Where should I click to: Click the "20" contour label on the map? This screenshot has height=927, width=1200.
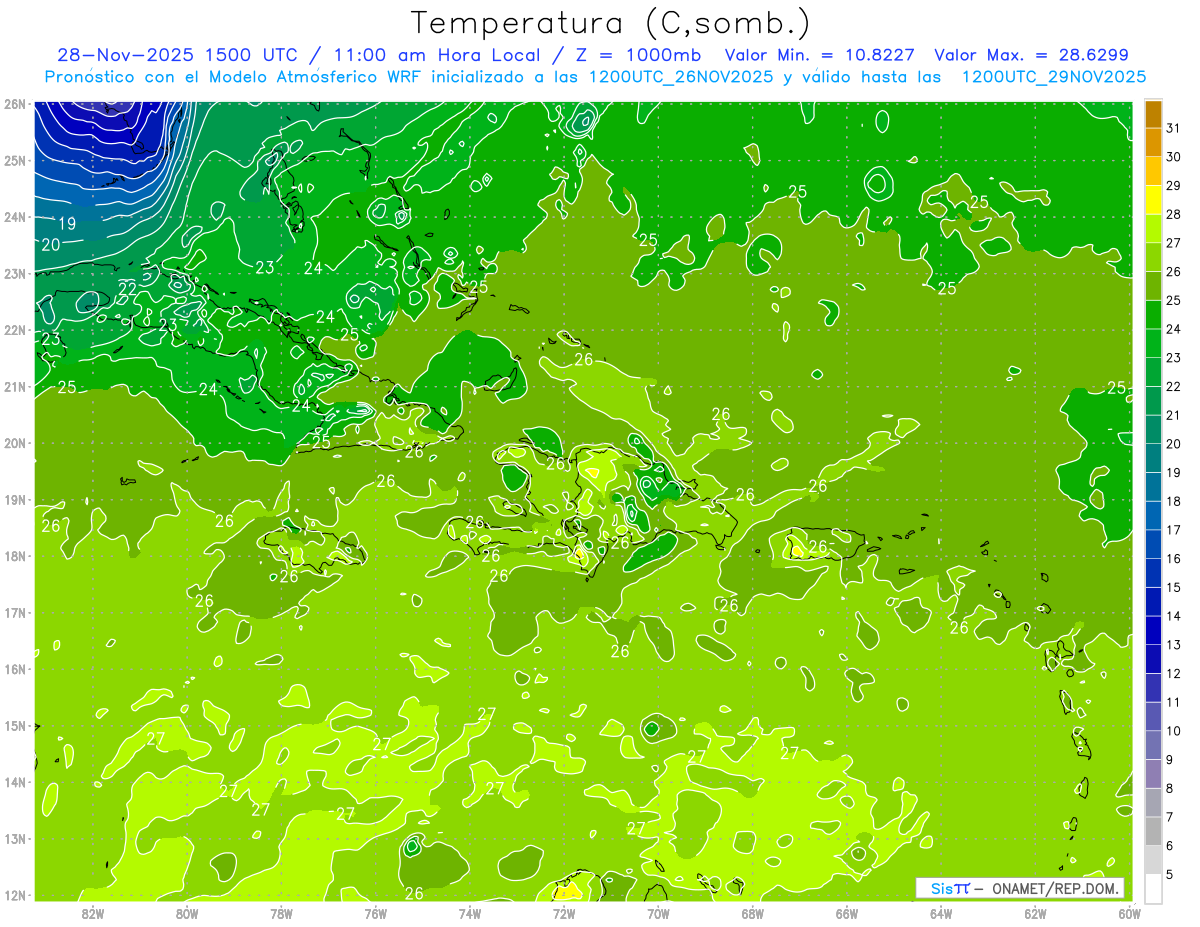point(51,244)
